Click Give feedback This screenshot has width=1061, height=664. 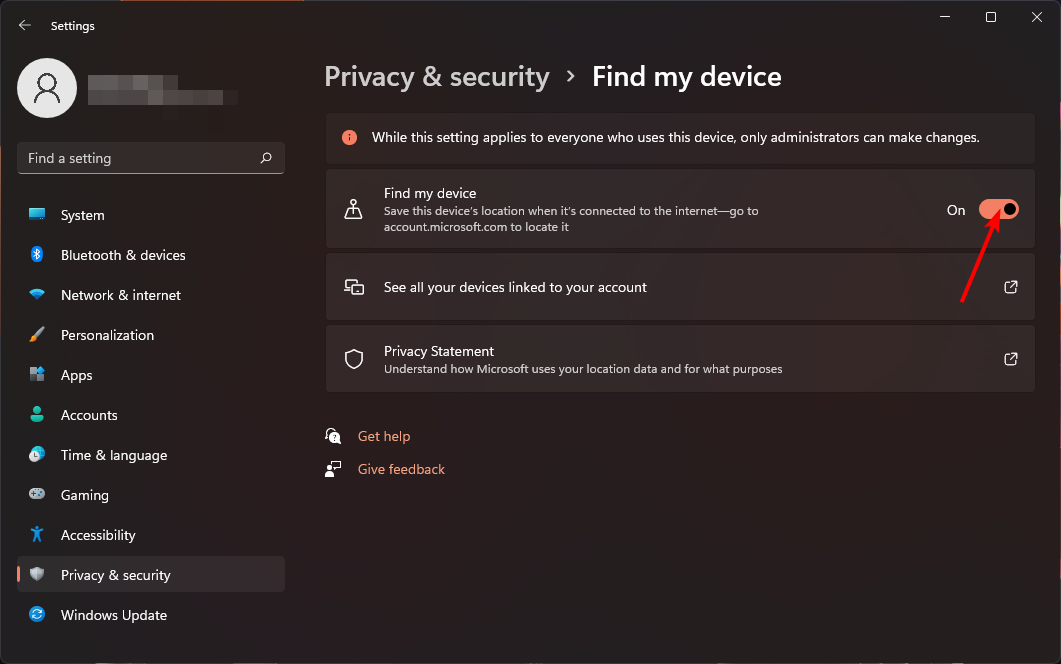(x=400, y=469)
